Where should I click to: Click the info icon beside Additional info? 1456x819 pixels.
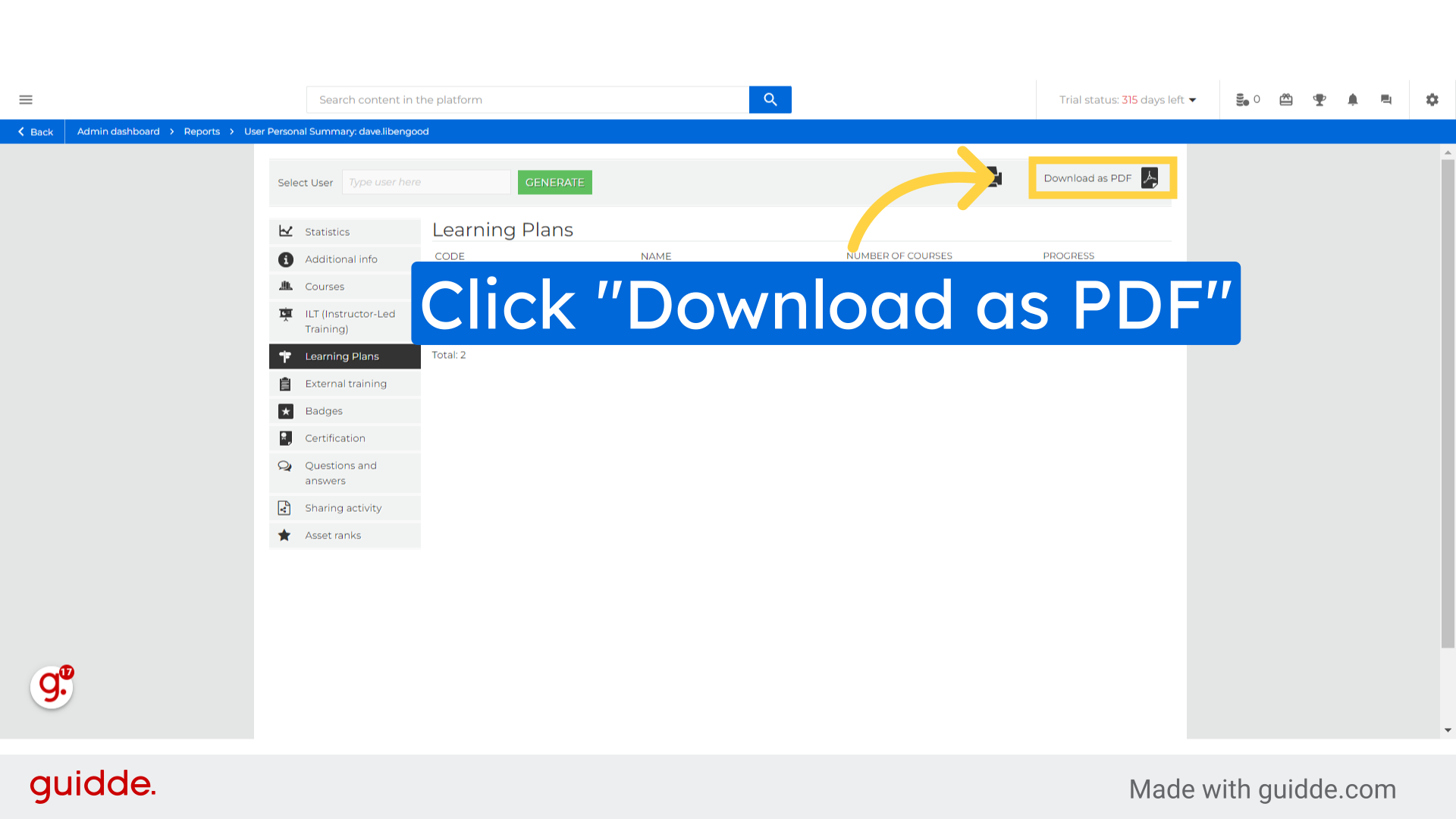(286, 259)
